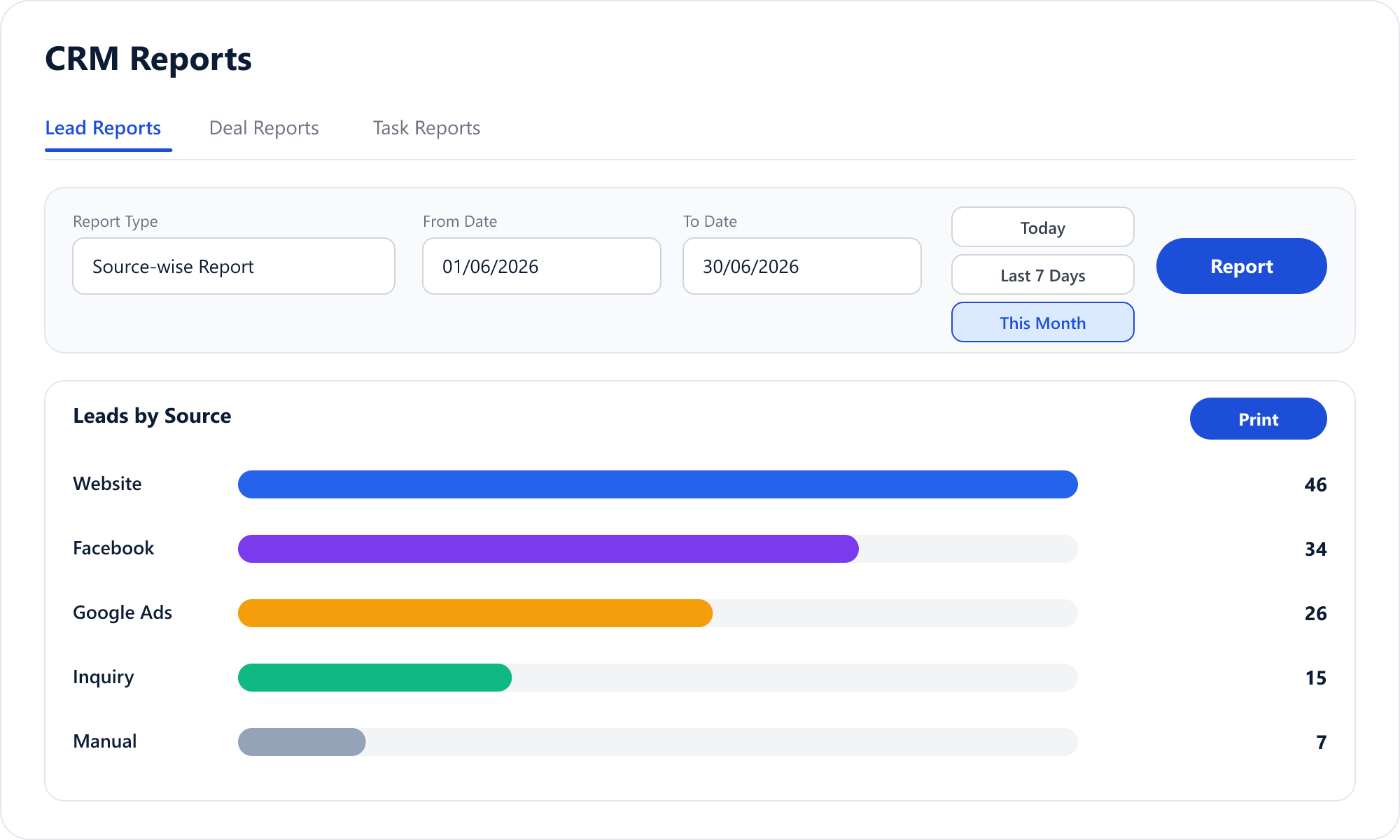
Task: Click the From Date field
Action: (542, 266)
